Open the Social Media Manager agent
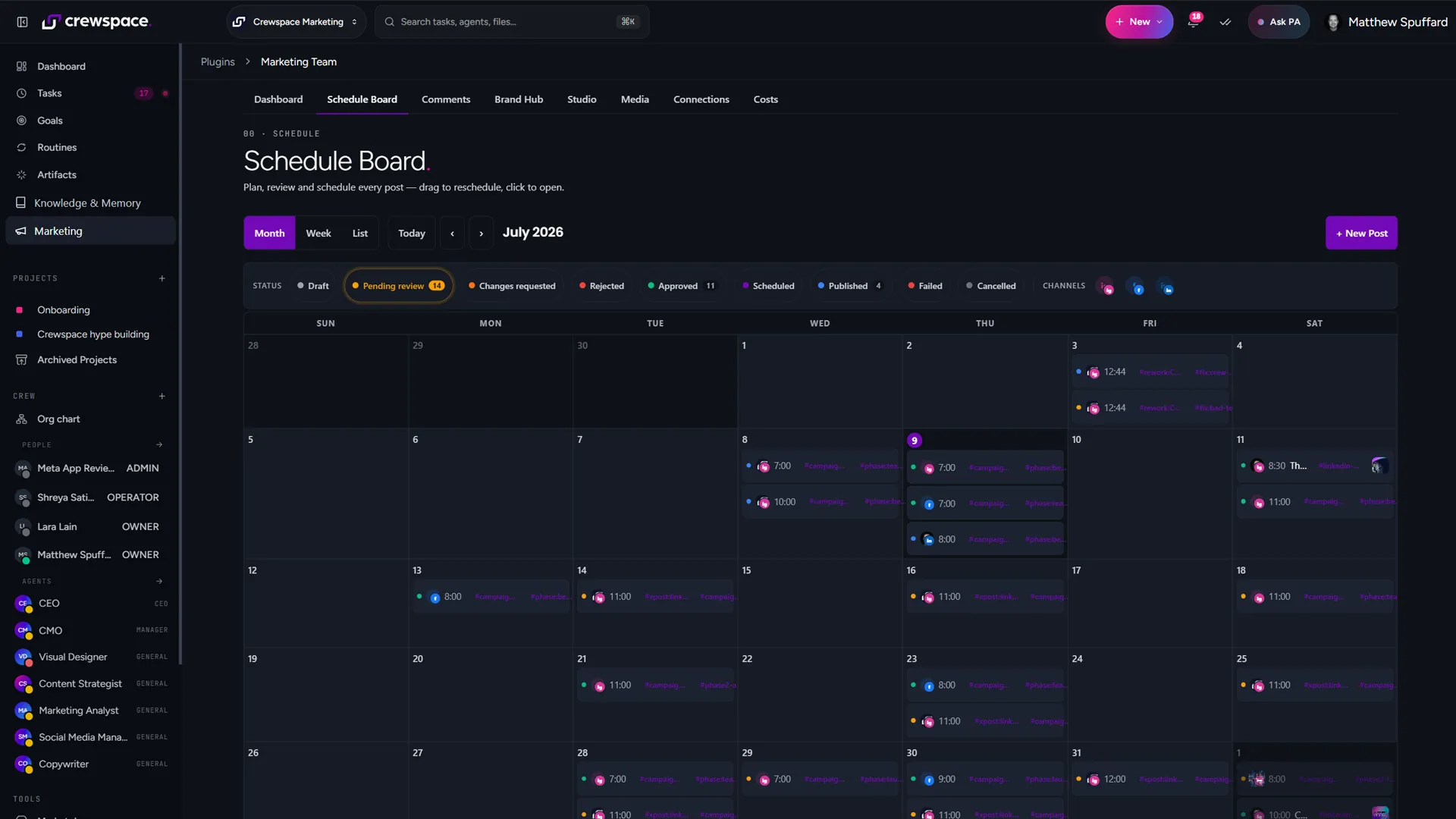The width and height of the screenshot is (1456, 819). coord(91,737)
